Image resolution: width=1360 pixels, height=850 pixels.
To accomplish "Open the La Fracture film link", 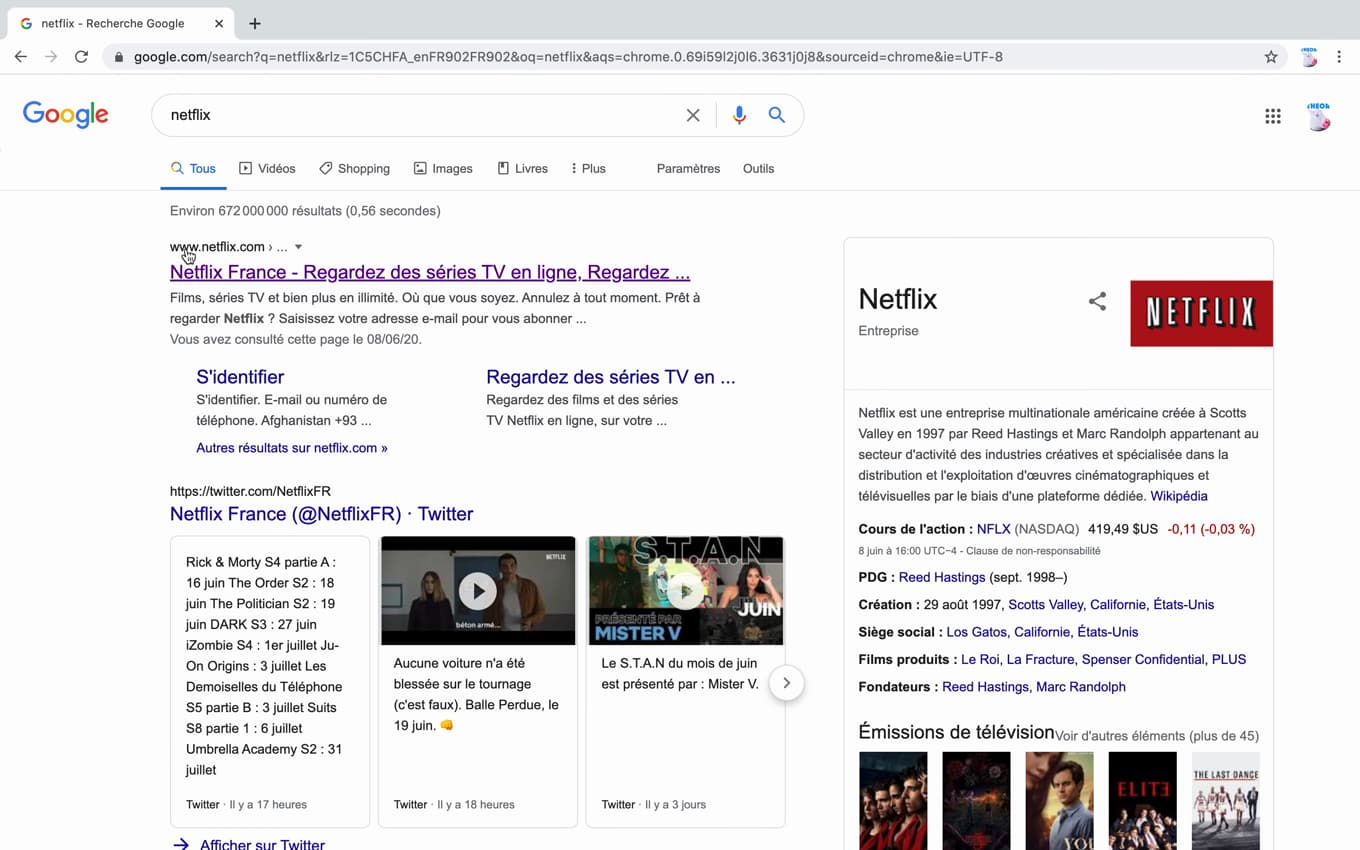I will (1040, 659).
